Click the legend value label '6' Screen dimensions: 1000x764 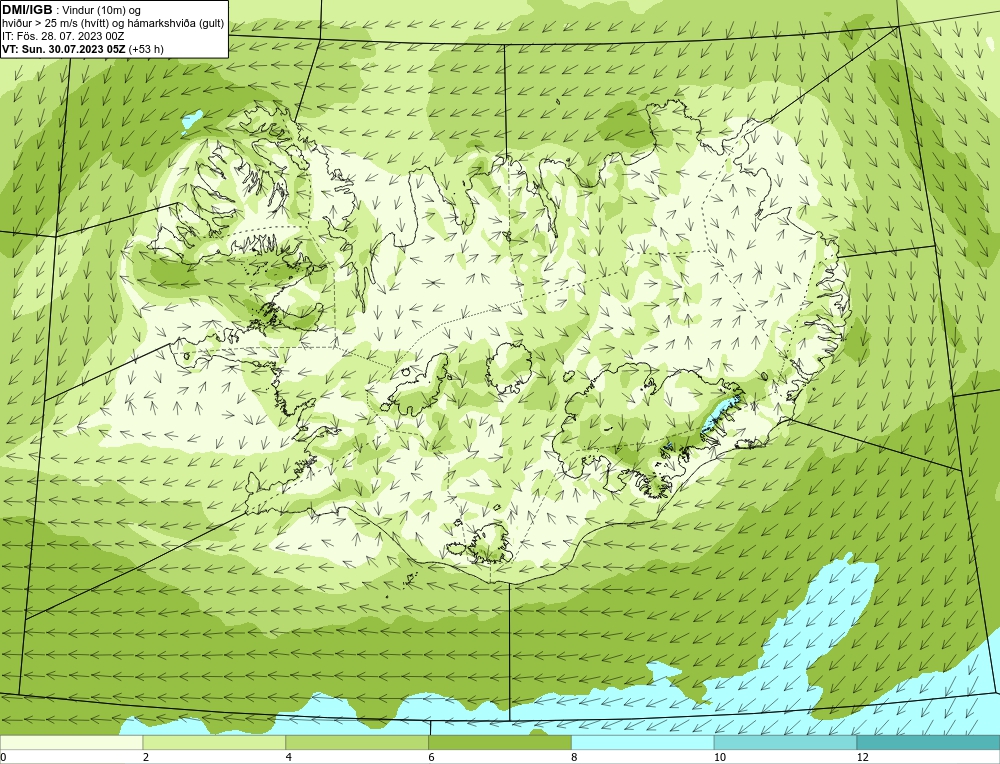pyautogui.click(x=432, y=757)
